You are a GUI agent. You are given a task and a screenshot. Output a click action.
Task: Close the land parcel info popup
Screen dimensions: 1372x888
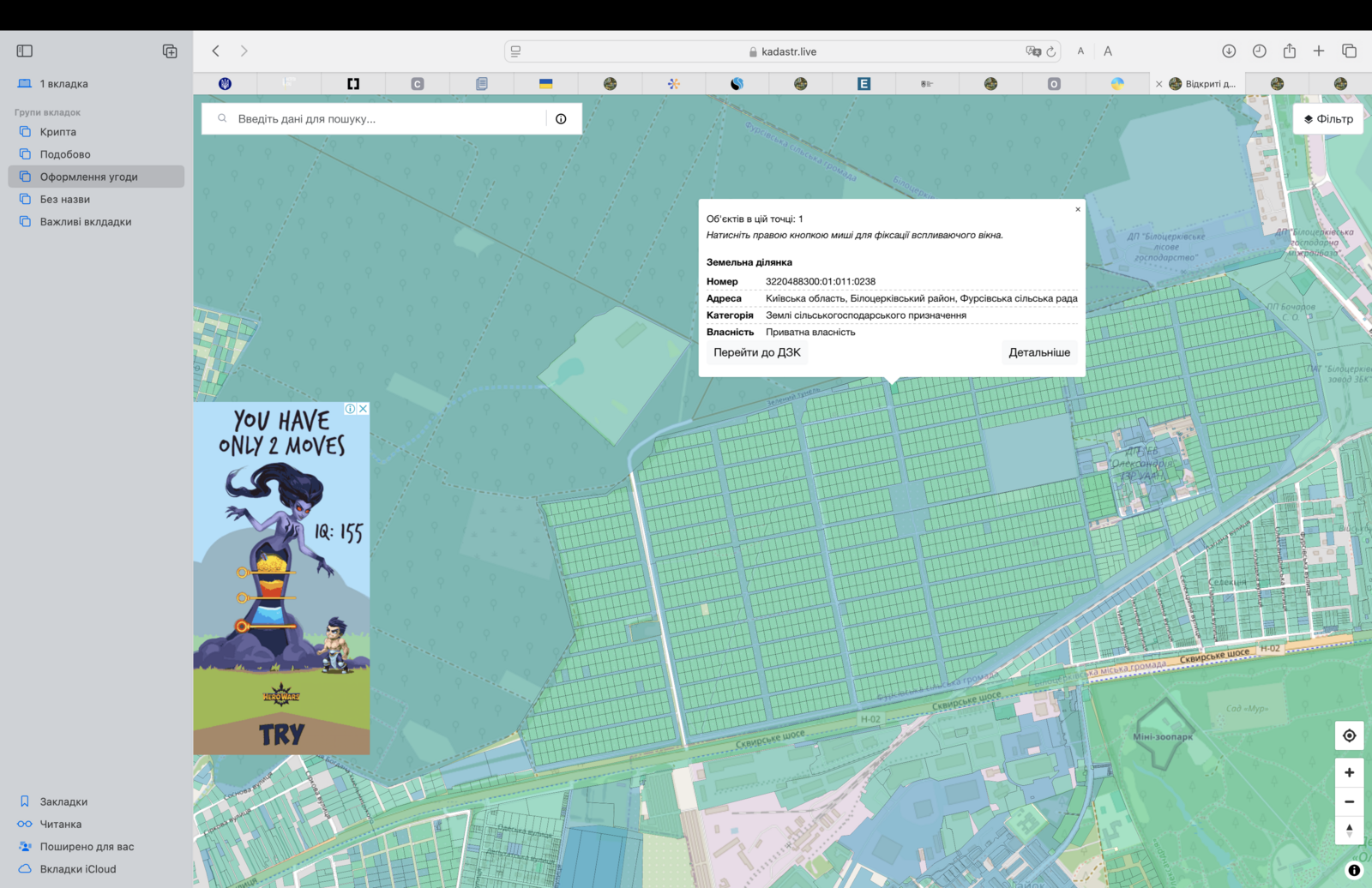point(1078,209)
